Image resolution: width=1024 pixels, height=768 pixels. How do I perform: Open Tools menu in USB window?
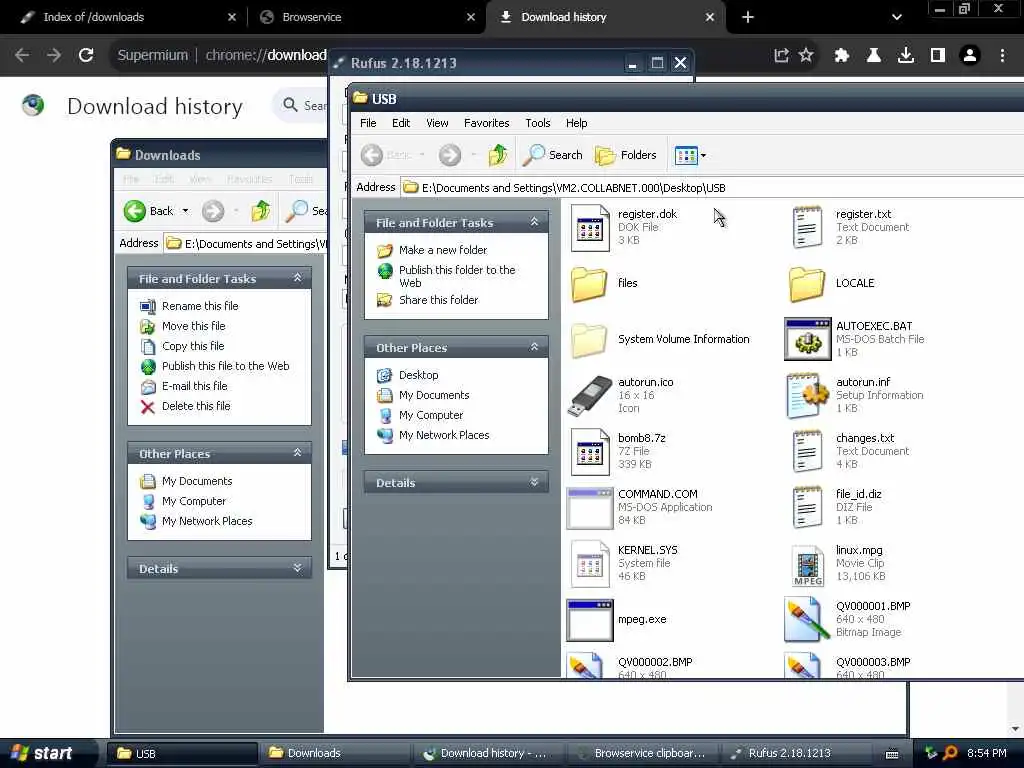click(x=537, y=123)
